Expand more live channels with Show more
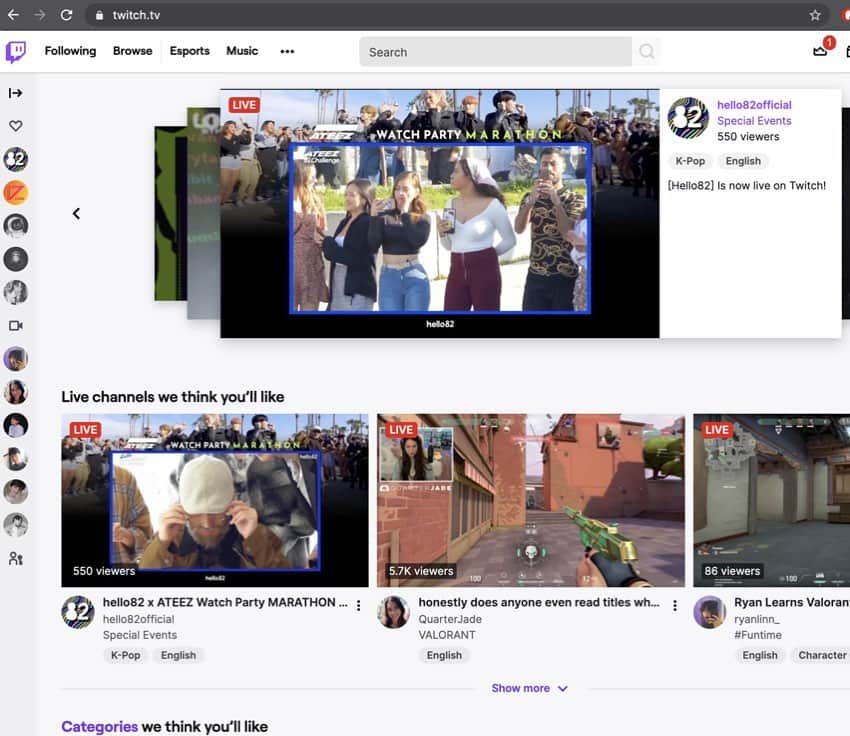 pyautogui.click(x=530, y=688)
